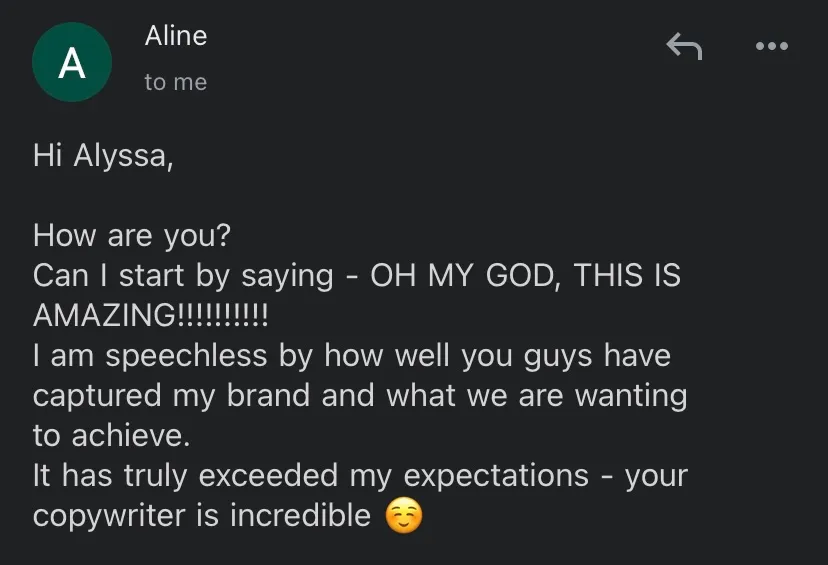Click the text "OH MY GOD, THIS IS"
This screenshot has width=828, height=565.
(525, 276)
